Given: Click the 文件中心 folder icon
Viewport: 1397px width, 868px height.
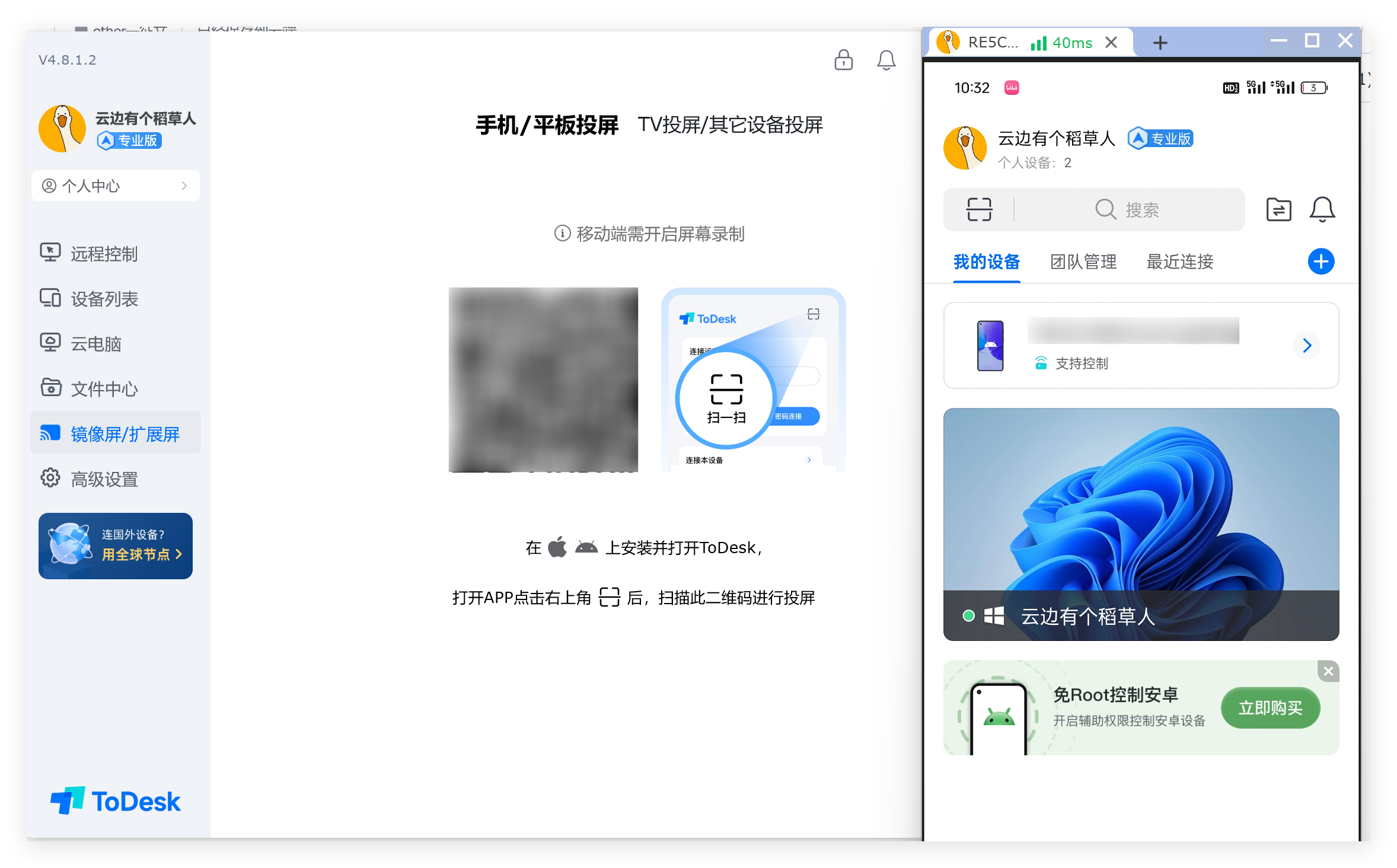Looking at the screenshot, I should pos(50,388).
